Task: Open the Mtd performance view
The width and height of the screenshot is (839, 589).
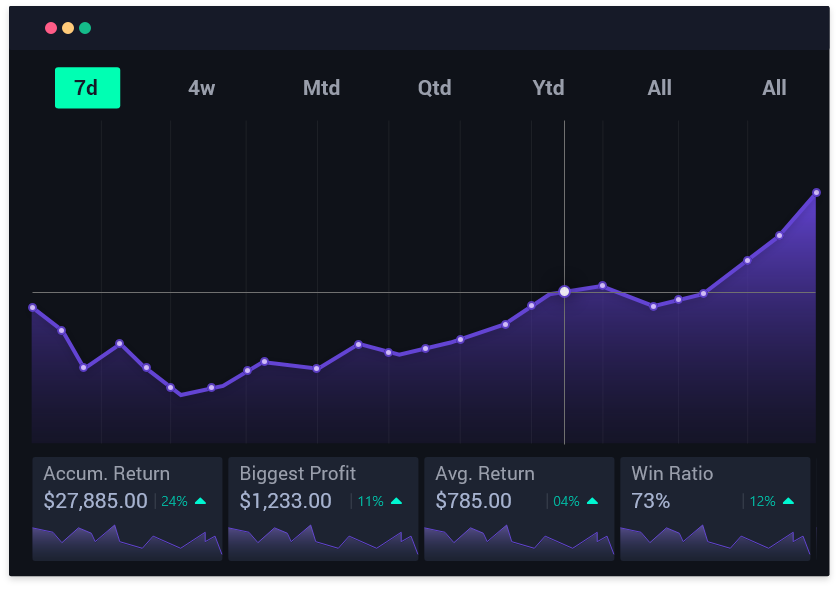Action: tap(321, 88)
